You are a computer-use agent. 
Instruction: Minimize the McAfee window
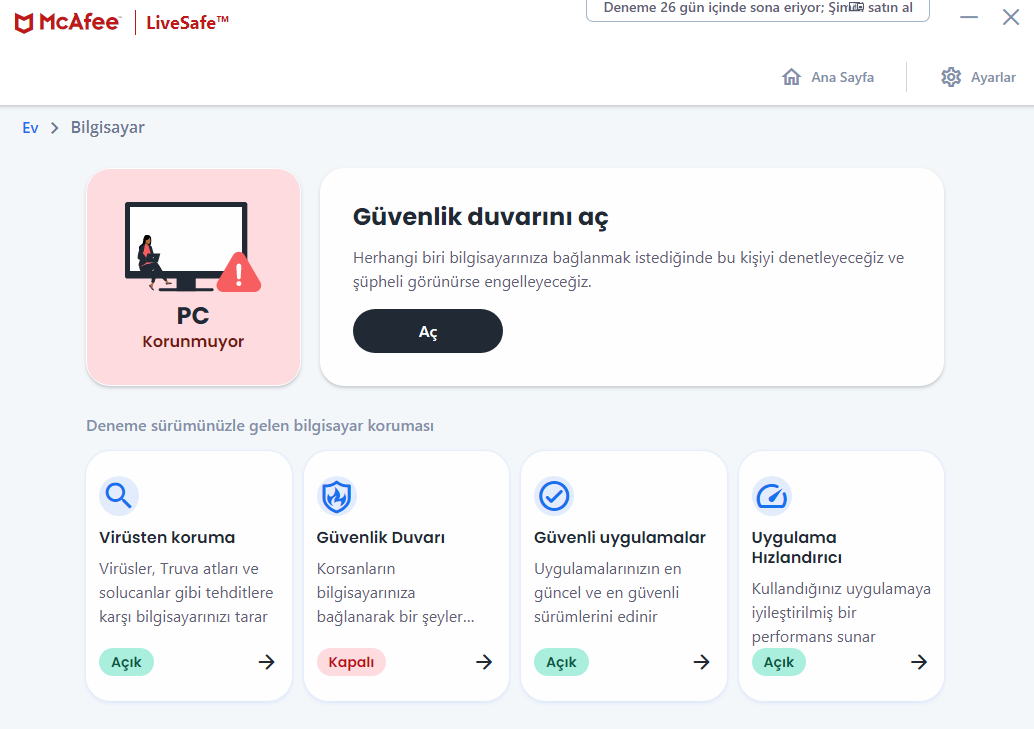(x=969, y=16)
